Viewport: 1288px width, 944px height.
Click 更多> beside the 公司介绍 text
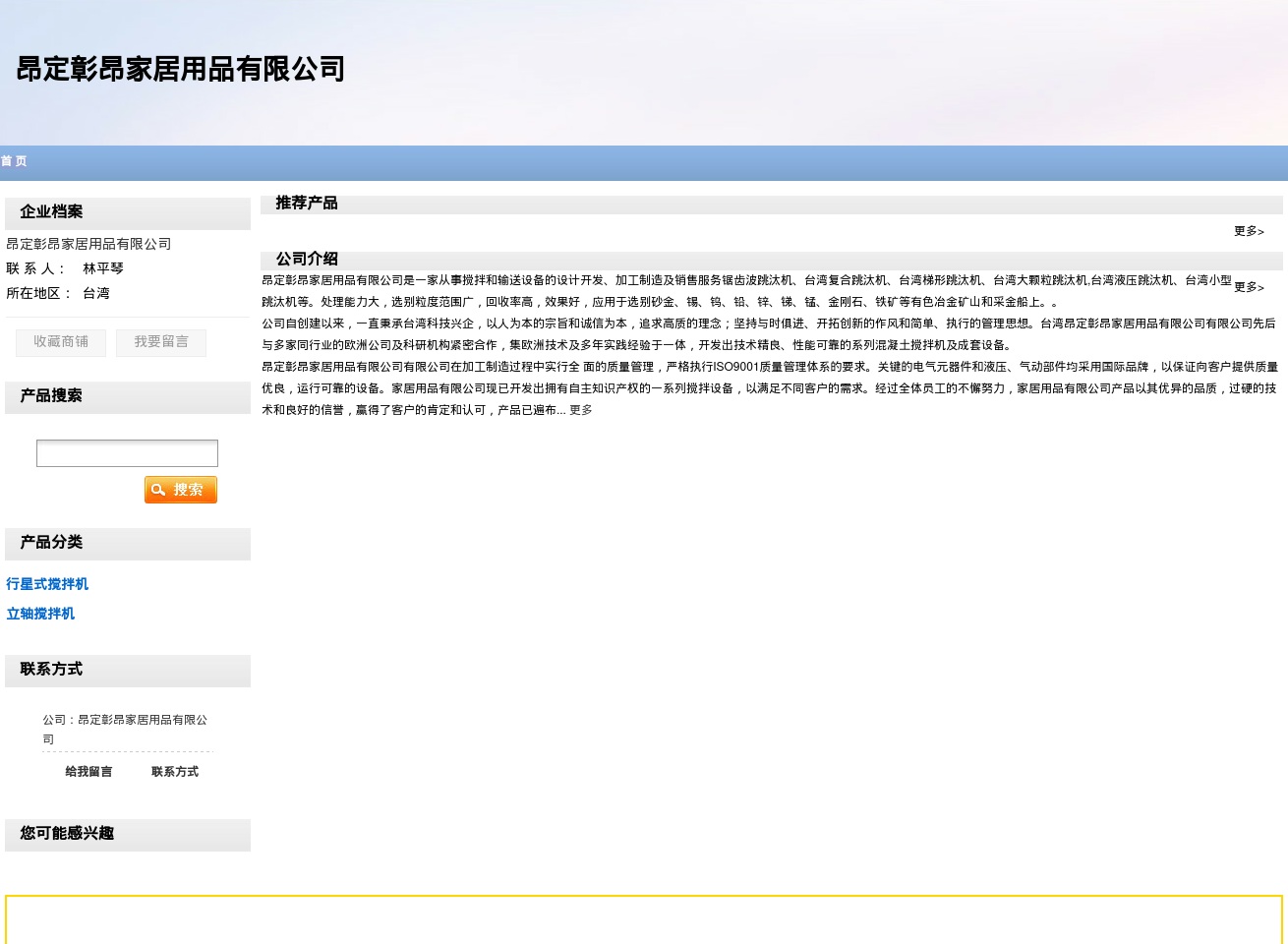click(x=1249, y=288)
